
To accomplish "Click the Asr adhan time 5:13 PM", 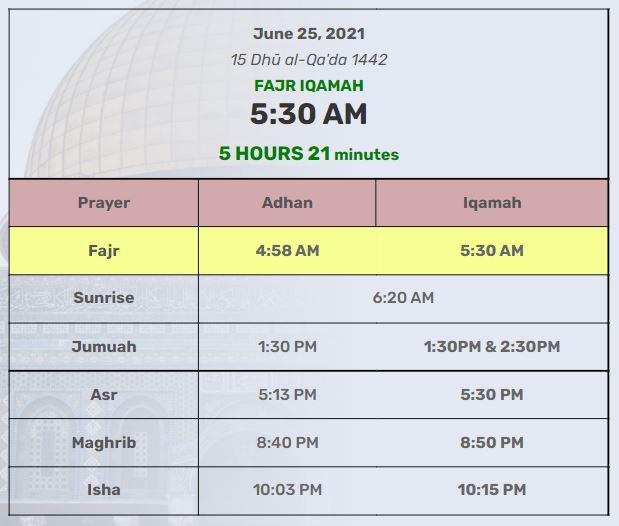I will [x=287, y=394].
